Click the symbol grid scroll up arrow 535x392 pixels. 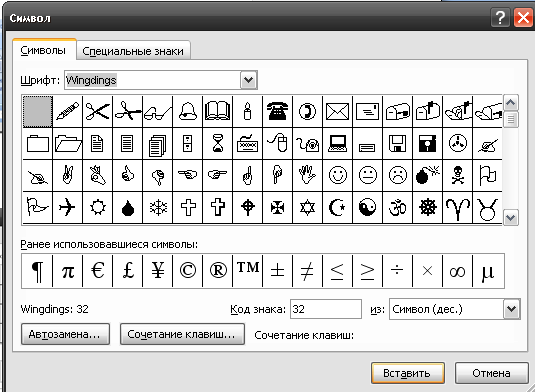point(511,103)
